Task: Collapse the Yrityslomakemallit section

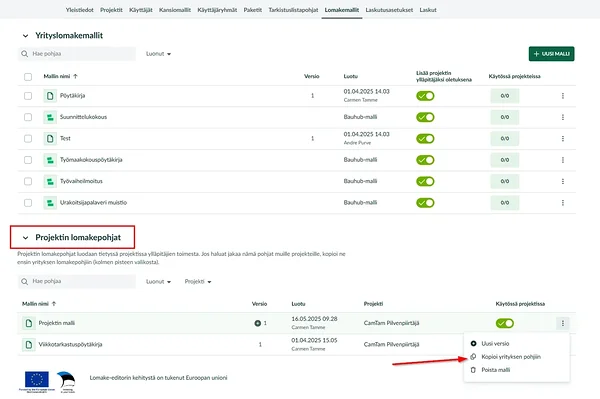Action: click(x=25, y=36)
